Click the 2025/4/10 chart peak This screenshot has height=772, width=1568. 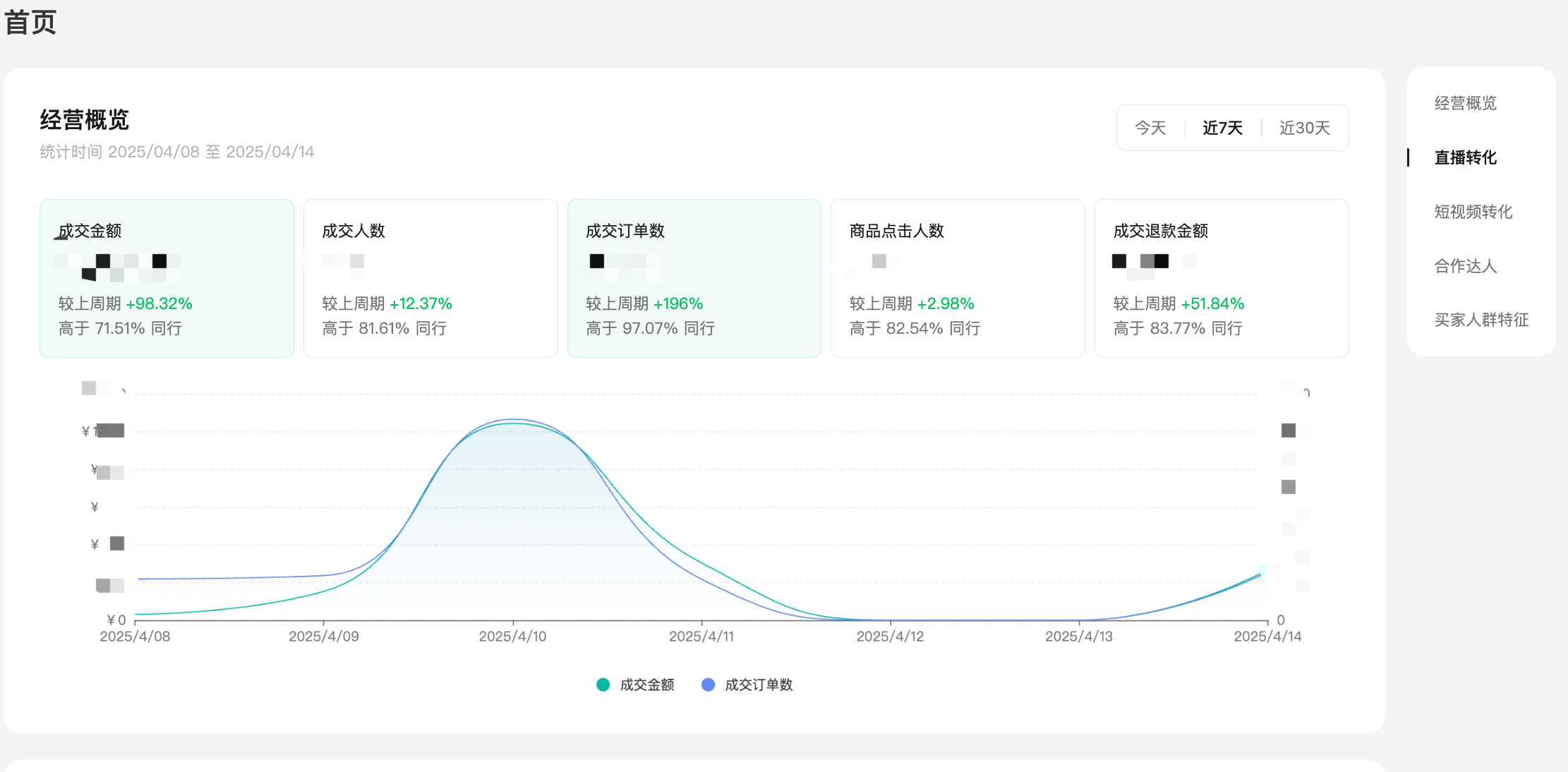513,421
